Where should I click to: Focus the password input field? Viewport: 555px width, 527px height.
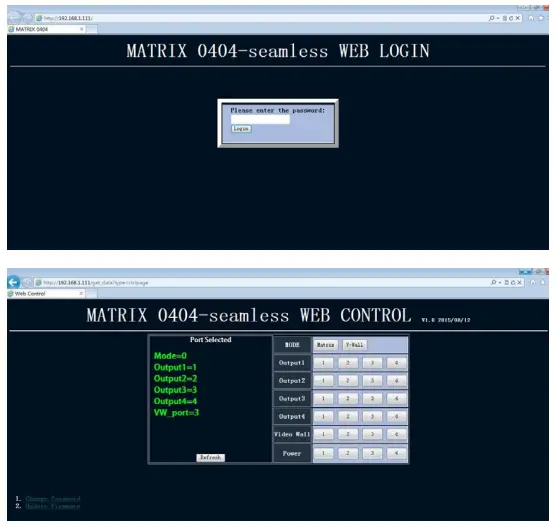(x=260, y=120)
